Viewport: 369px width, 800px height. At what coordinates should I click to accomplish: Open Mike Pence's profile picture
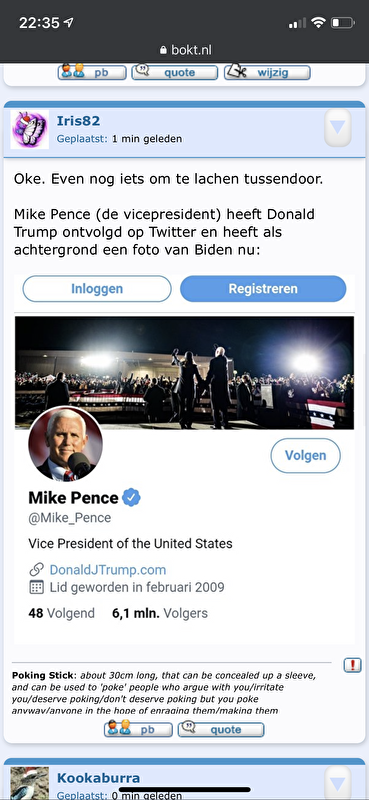pyautogui.click(x=65, y=444)
